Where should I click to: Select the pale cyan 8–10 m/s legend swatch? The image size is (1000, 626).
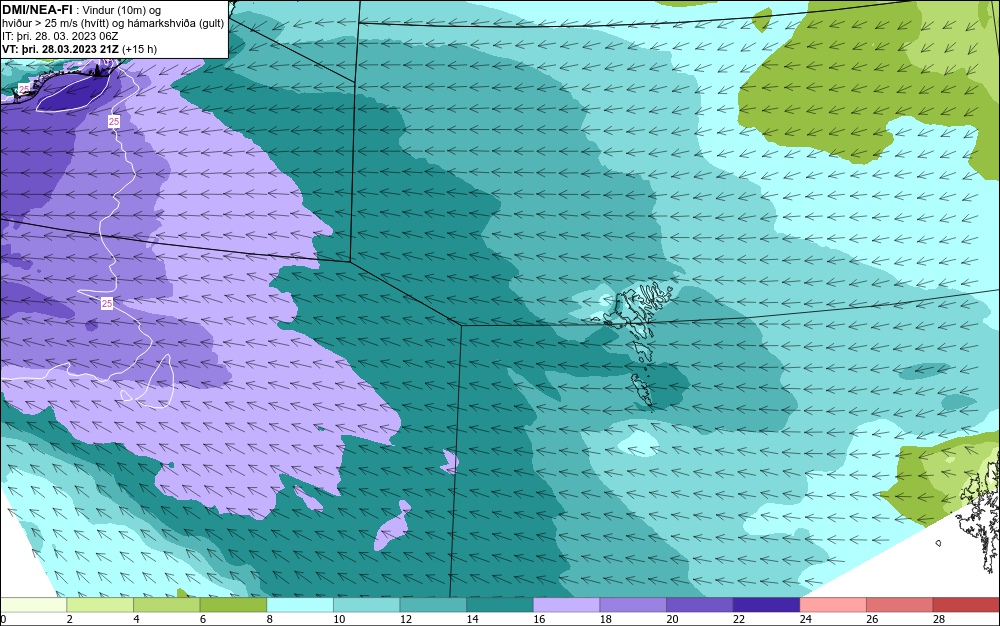click(x=300, y=605)
